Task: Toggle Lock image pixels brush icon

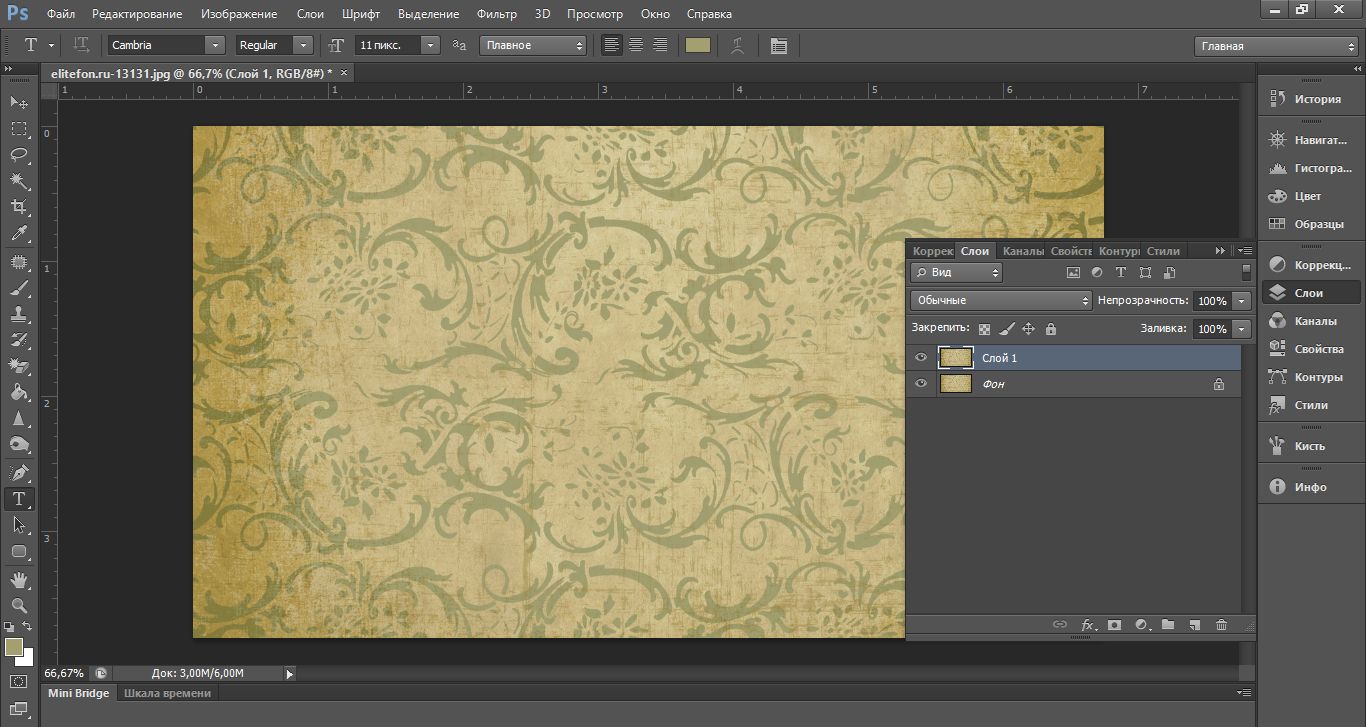Action: point(1007,328)
